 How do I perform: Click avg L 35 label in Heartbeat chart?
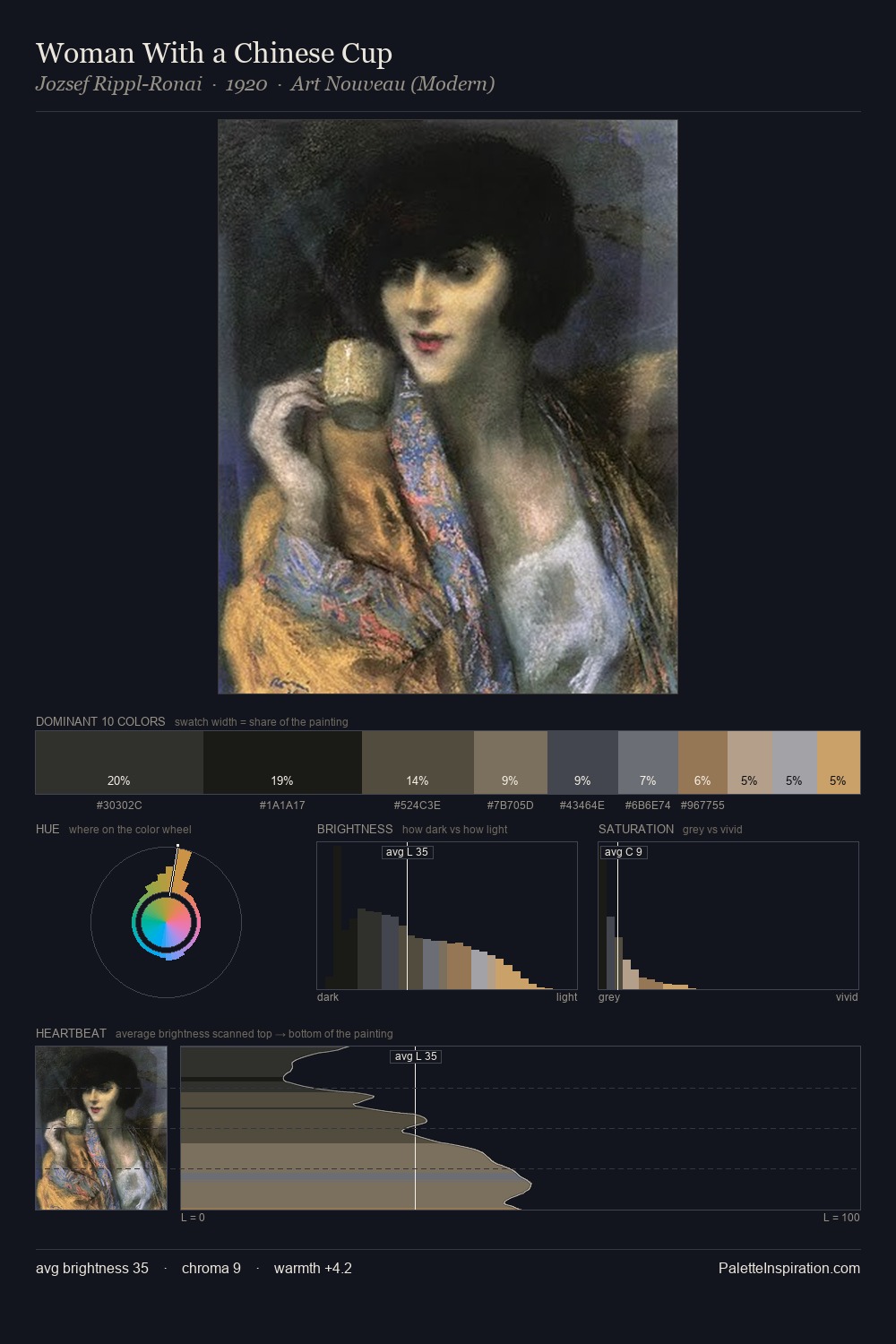416,1056
